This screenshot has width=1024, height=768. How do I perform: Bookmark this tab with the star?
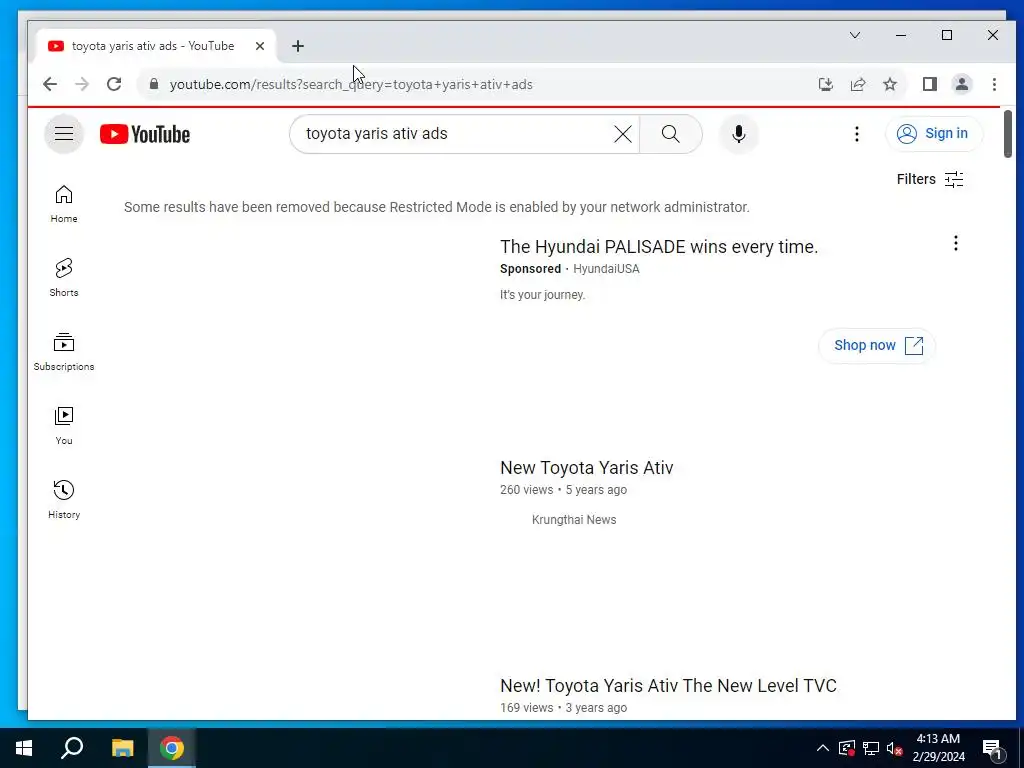pos(890,84)
